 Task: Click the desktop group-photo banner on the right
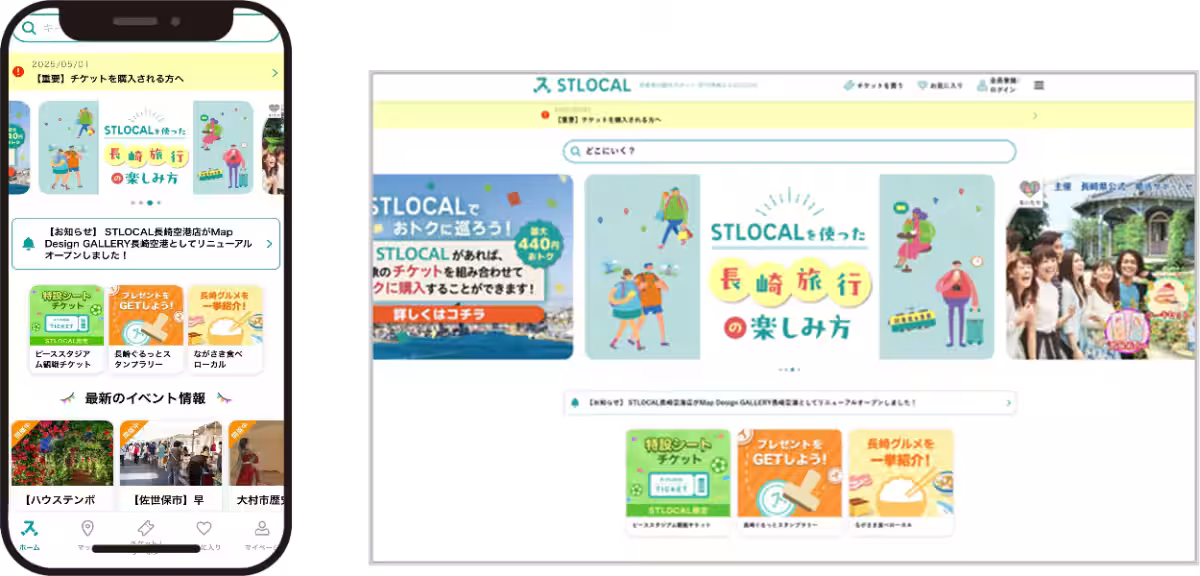[x=1102, y=267]
